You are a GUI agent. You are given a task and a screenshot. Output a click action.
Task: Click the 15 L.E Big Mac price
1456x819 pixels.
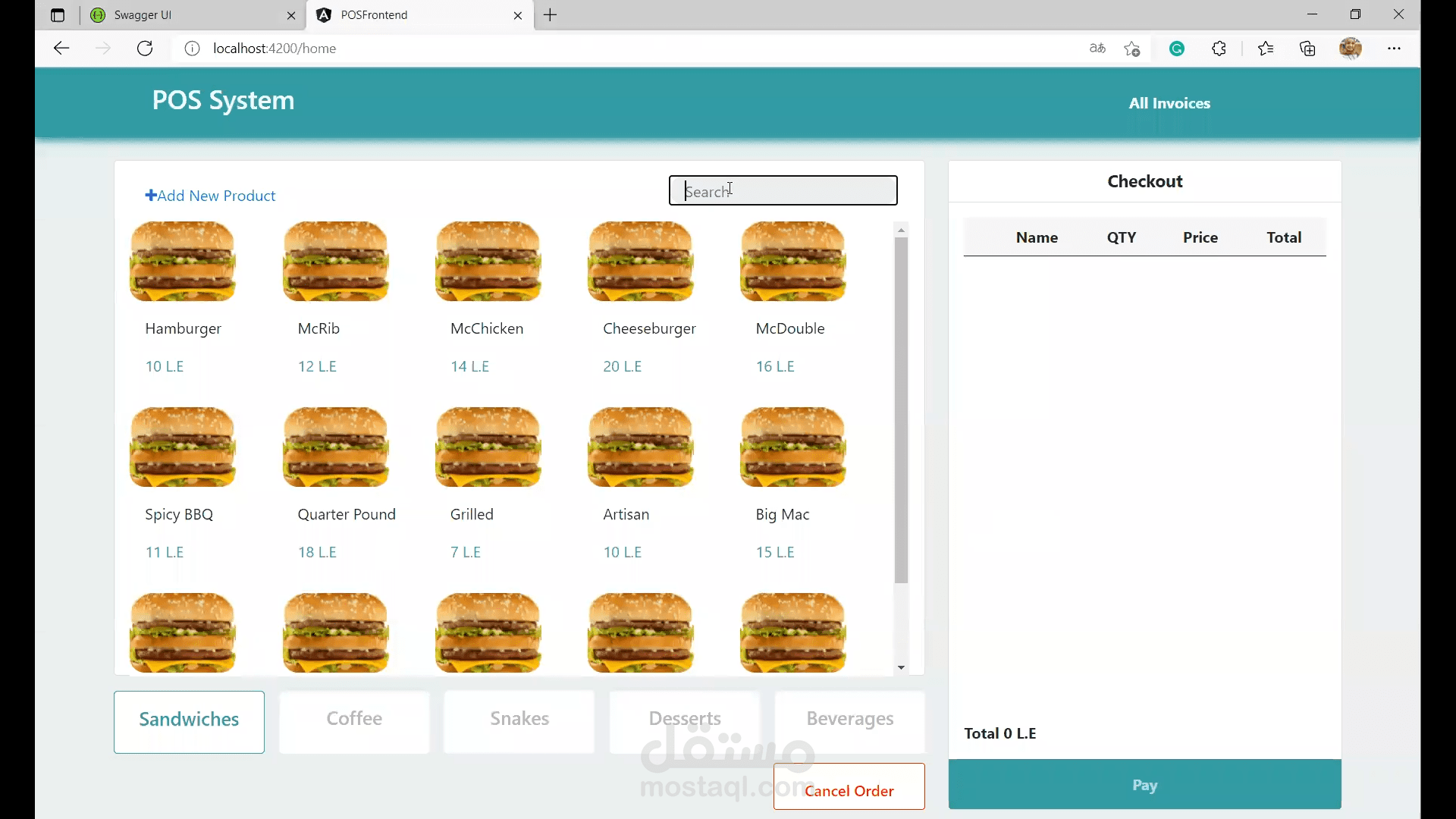[x=775, y=552]
